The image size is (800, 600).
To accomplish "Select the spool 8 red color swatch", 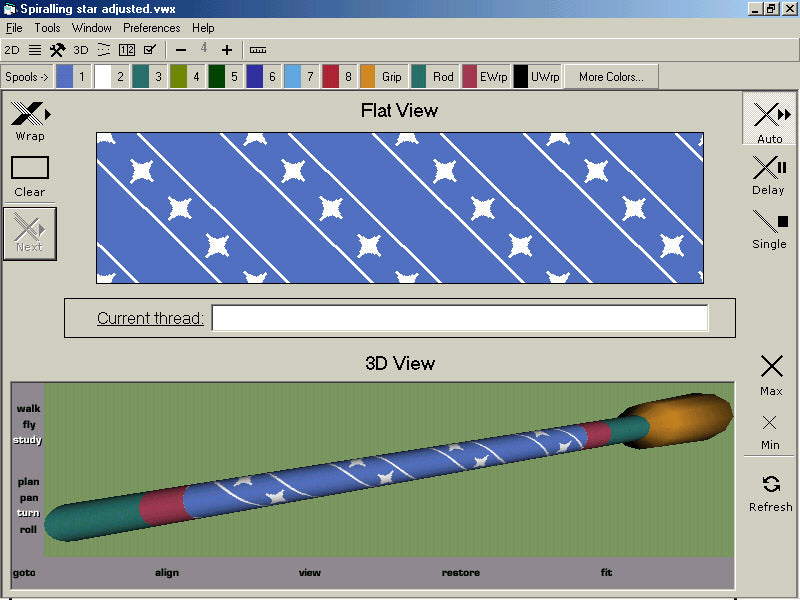I will coord(331,77).
